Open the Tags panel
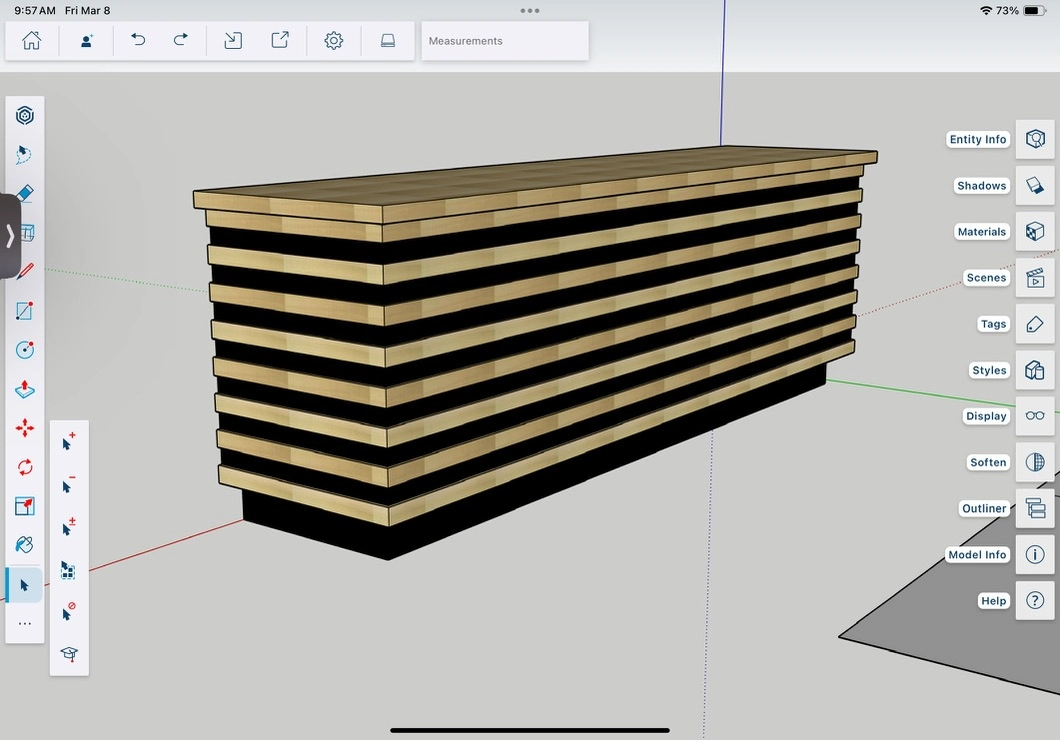Screen dimensions: 1060x740 click(x=1035, y=324)
